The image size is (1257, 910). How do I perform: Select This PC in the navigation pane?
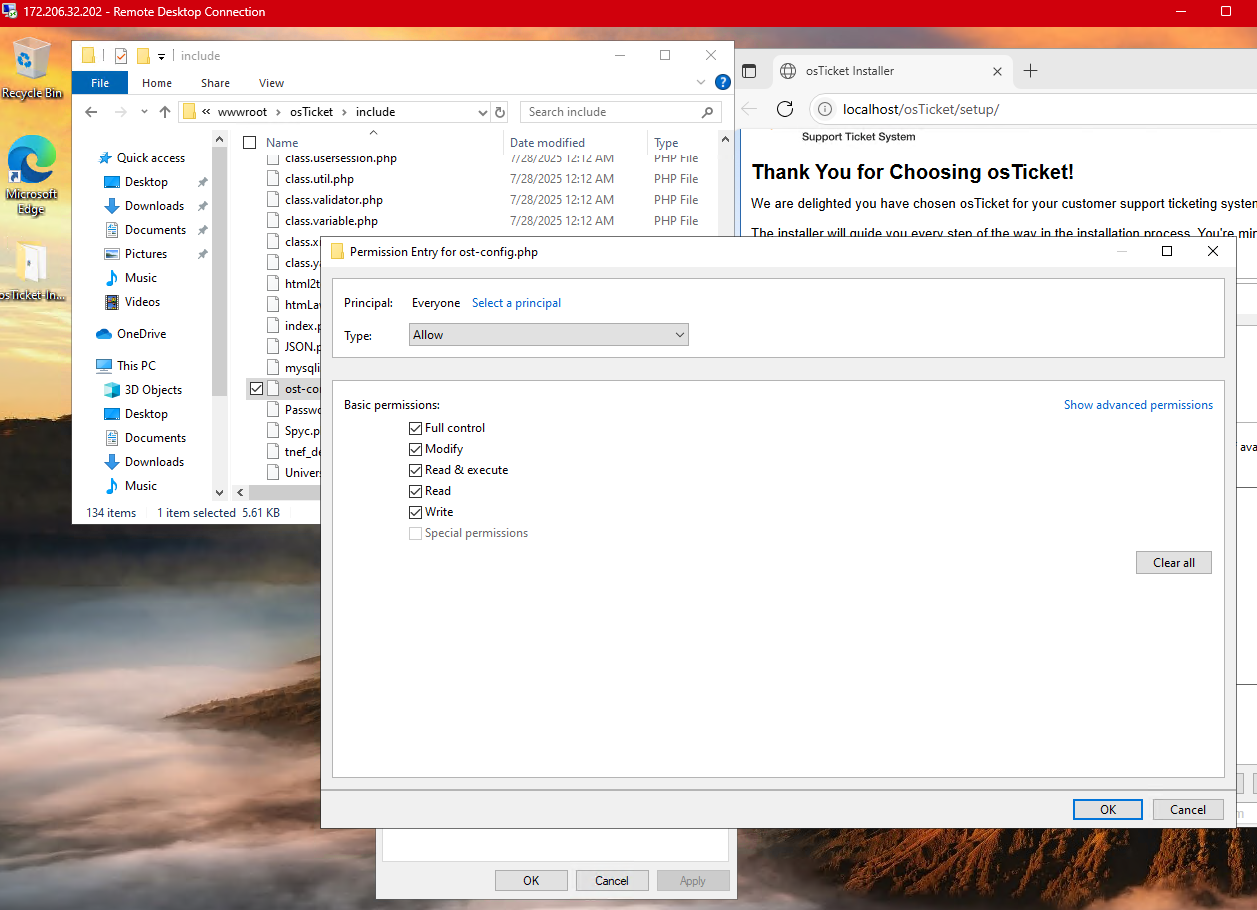tap(136, 366)
